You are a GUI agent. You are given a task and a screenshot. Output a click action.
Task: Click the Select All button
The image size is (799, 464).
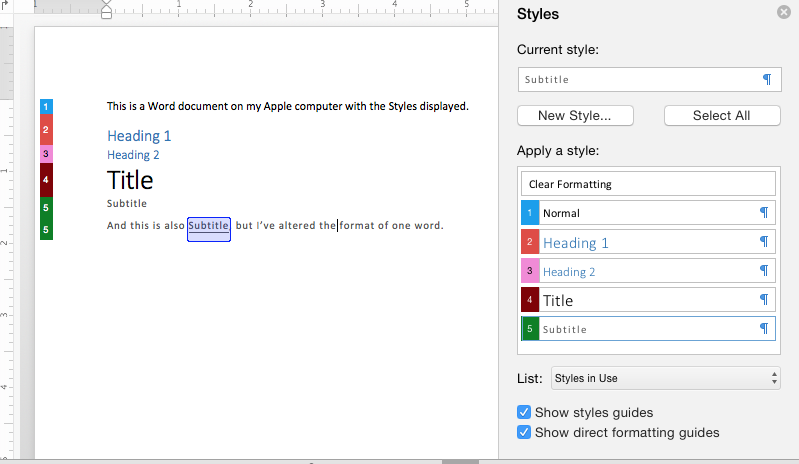[x=722, y=116]
